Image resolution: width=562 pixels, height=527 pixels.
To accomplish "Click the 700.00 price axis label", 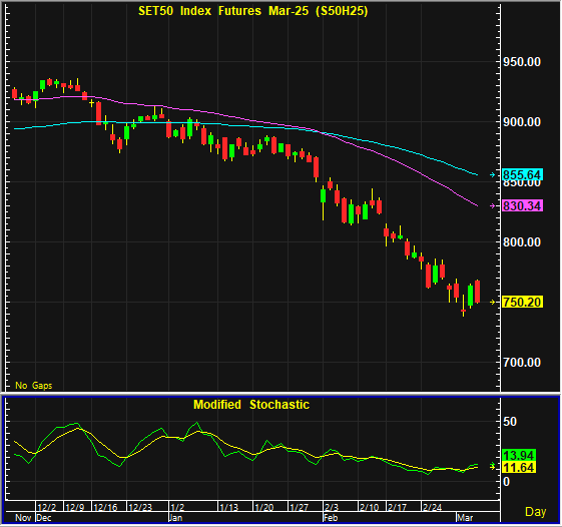I will pos(522,363).
